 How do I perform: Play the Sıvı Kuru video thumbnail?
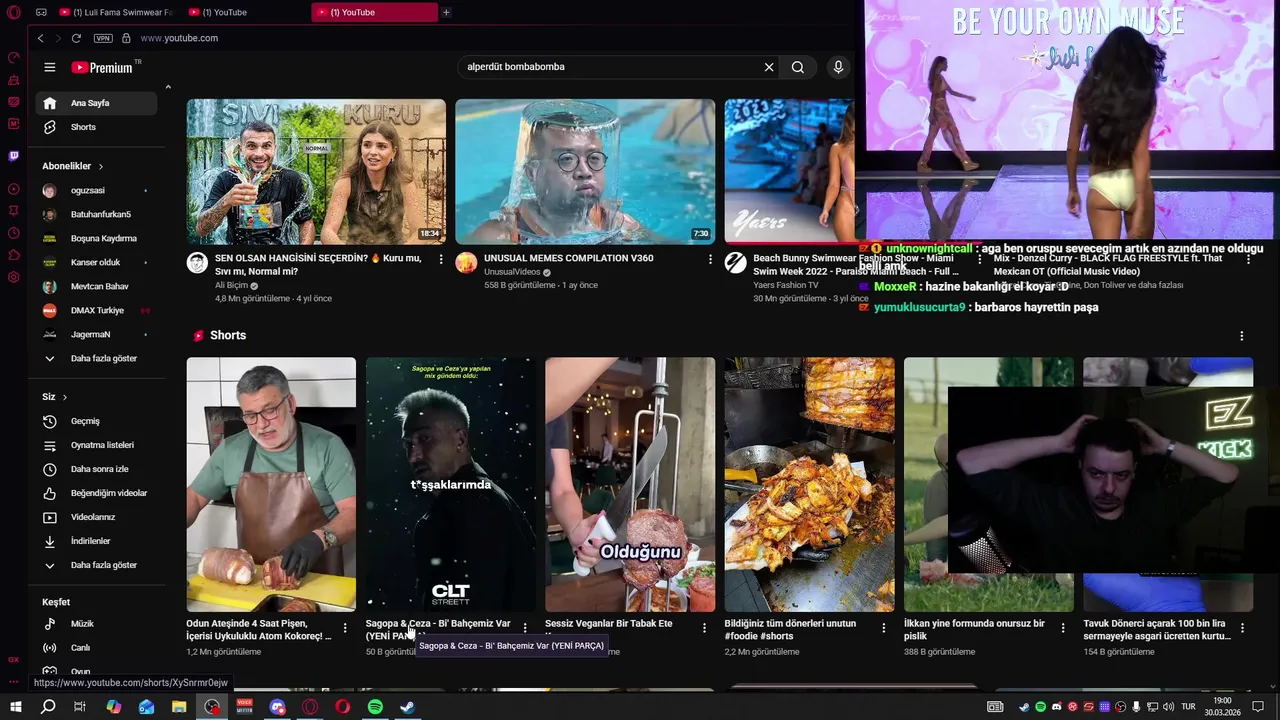tap(316, 171)
